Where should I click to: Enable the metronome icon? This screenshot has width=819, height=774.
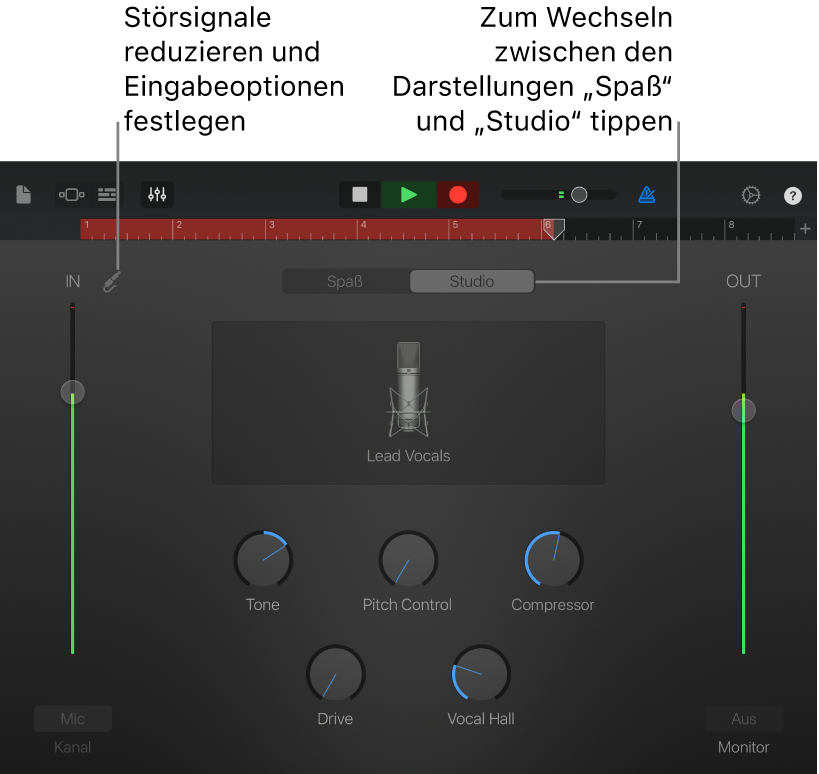646,195
